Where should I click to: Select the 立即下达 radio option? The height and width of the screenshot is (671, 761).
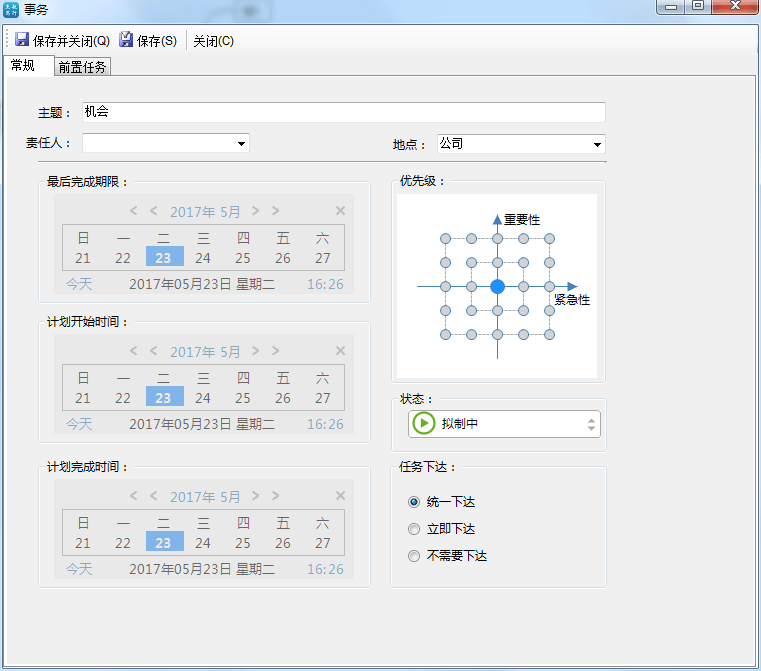(414, 529)
